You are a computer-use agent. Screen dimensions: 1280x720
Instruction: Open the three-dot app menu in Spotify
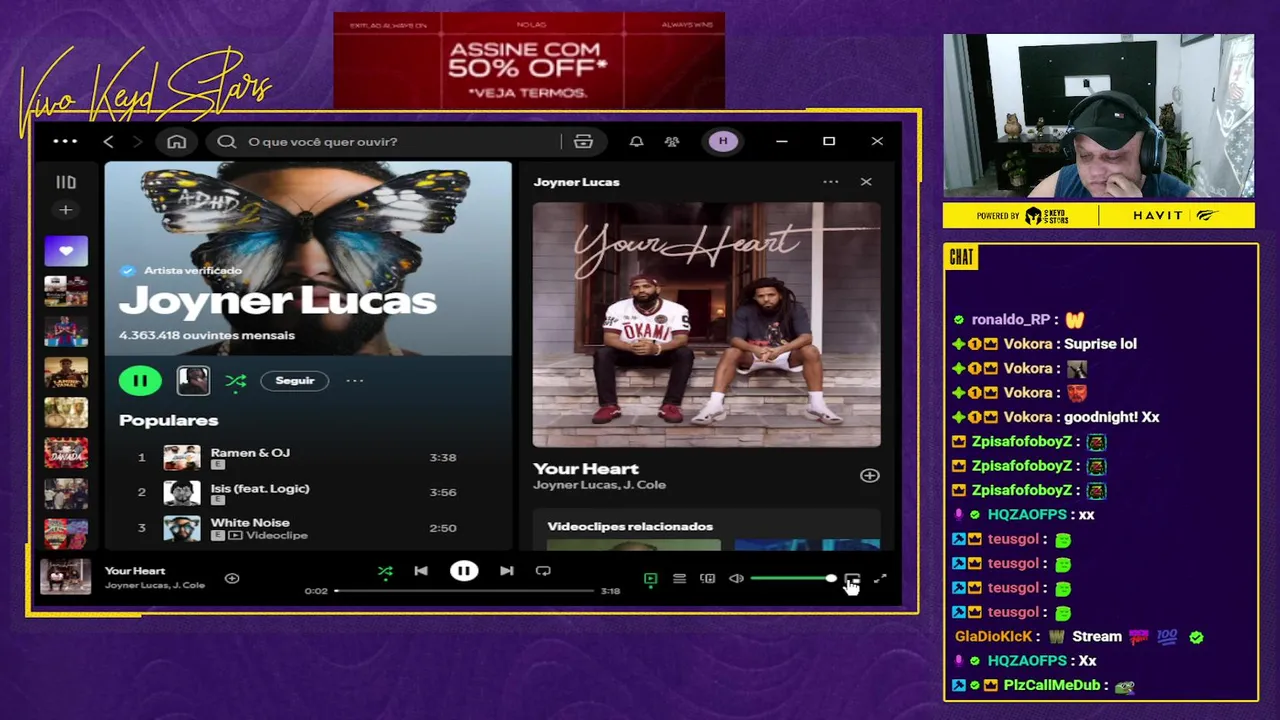click(x=65, y=142)
